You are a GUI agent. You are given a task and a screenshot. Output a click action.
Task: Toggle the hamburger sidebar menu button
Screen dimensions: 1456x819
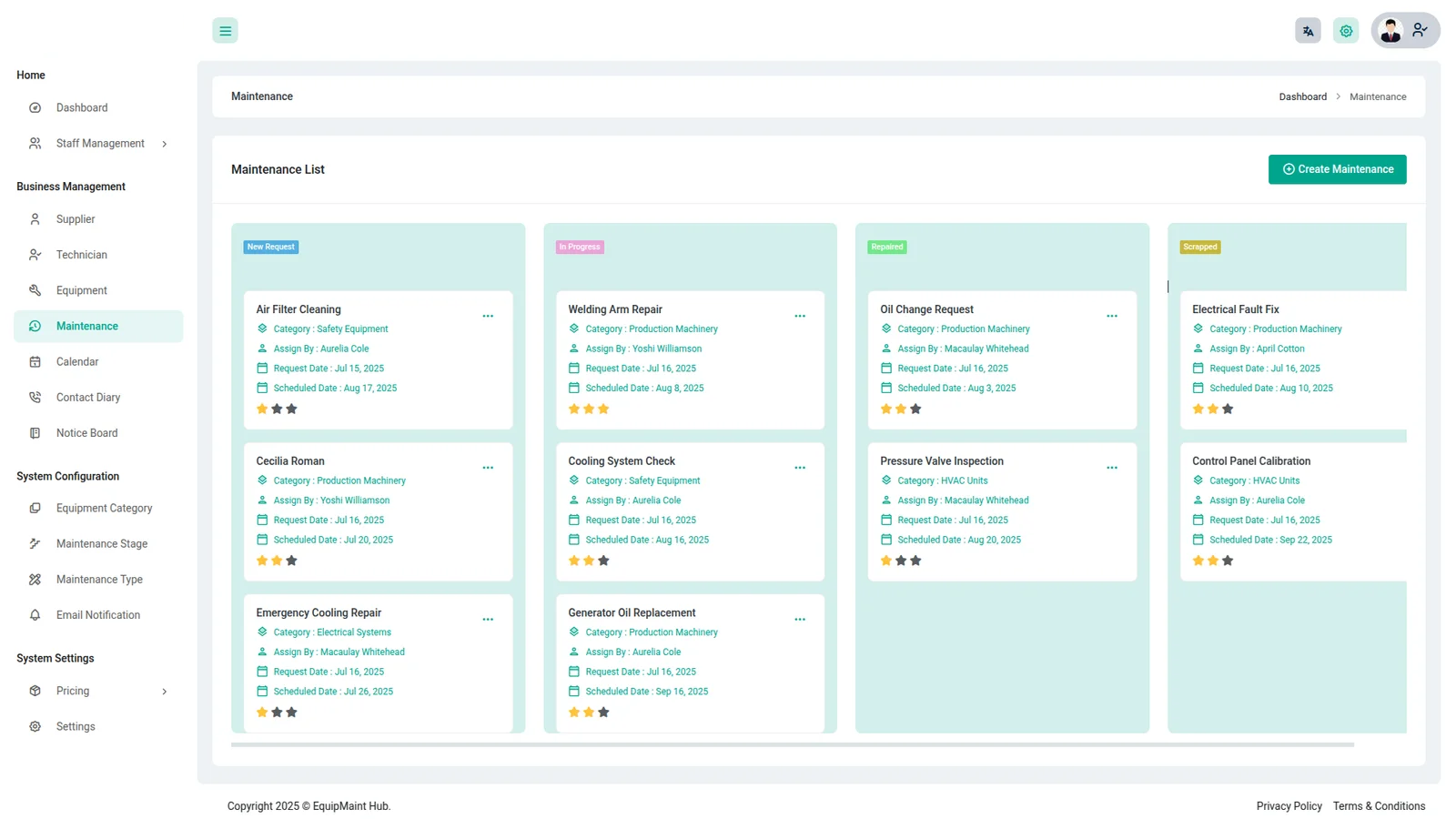click(x=225, y=31)
